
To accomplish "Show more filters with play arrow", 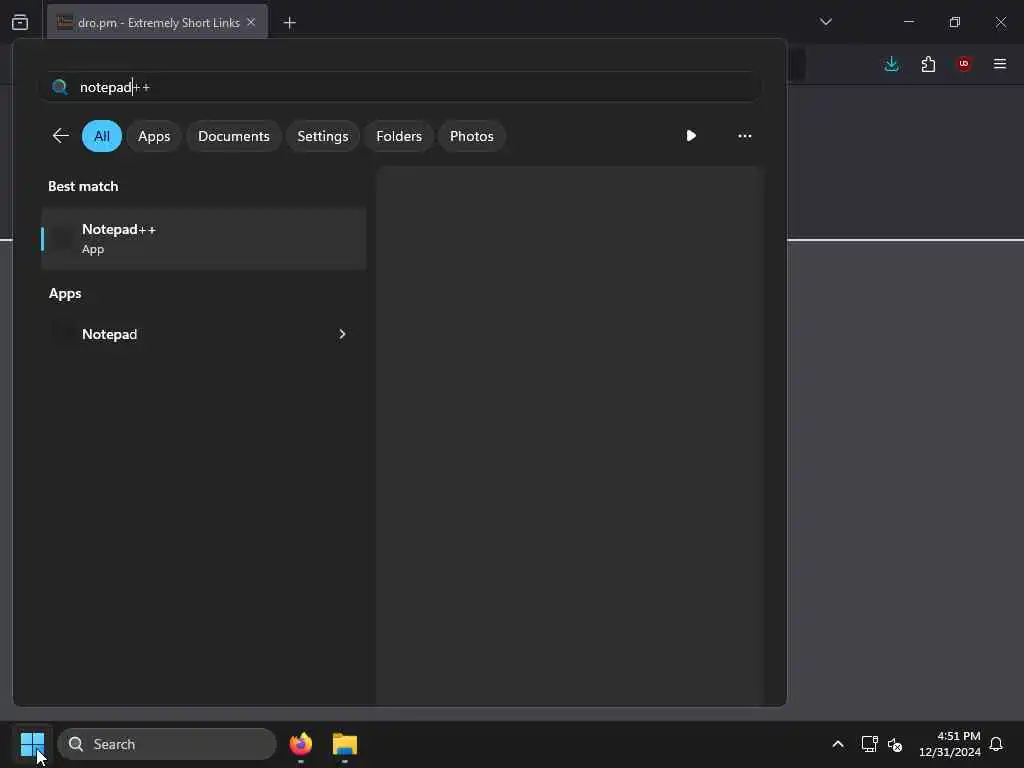I will click(x=691, y=136).
